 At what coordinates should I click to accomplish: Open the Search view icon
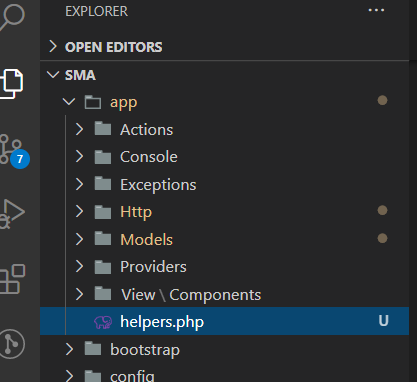click(x=12, y=16)
